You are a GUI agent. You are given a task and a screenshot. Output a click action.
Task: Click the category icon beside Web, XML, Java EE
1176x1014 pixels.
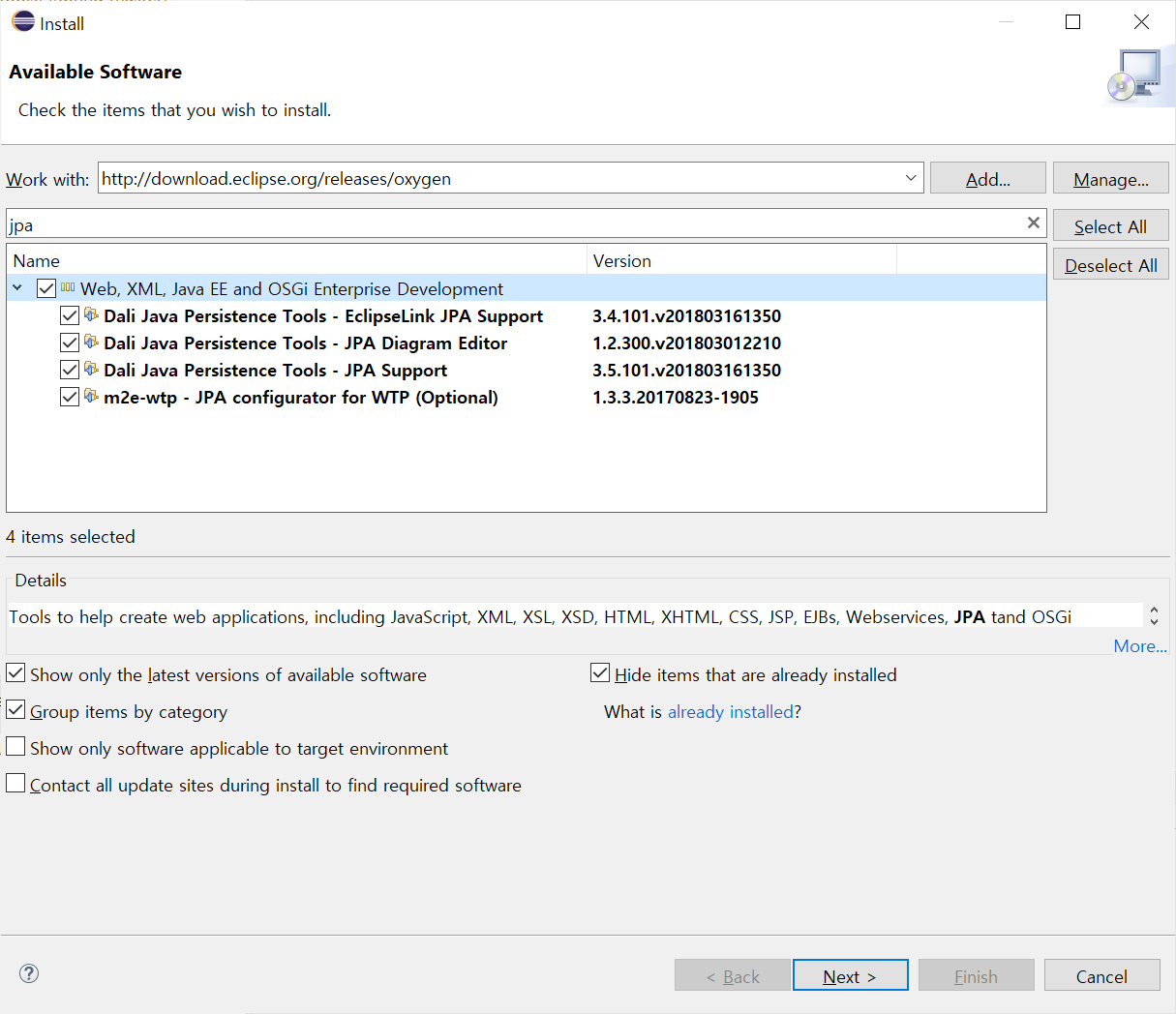(x=68, y=287)
